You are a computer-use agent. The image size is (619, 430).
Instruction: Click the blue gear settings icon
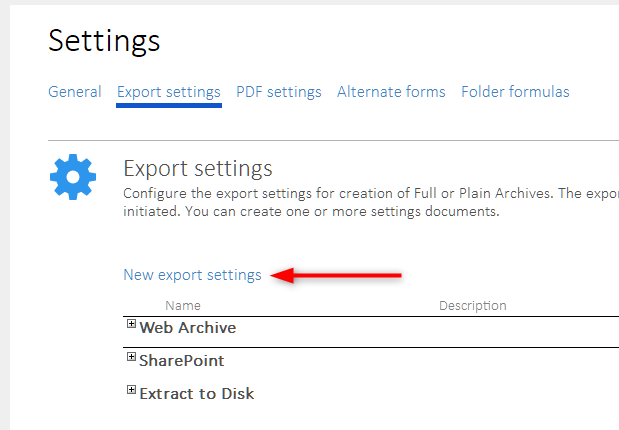point(73,178)
